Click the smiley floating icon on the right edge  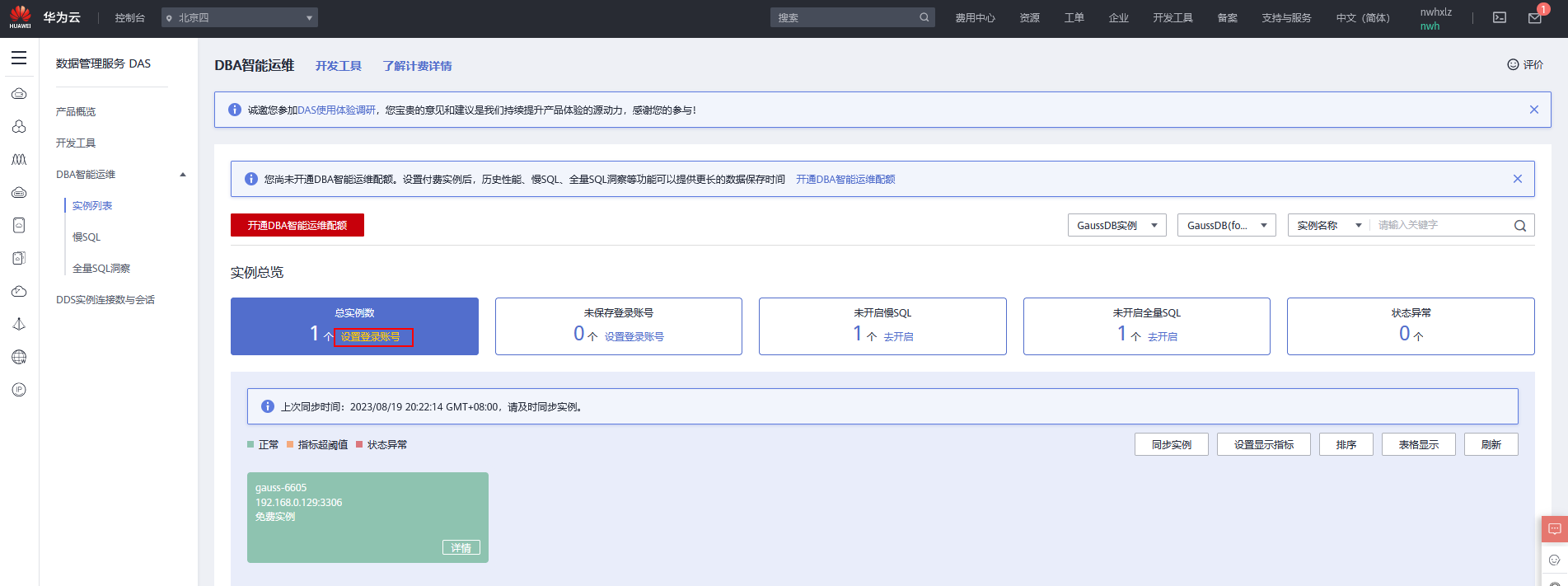(1555, 560)
